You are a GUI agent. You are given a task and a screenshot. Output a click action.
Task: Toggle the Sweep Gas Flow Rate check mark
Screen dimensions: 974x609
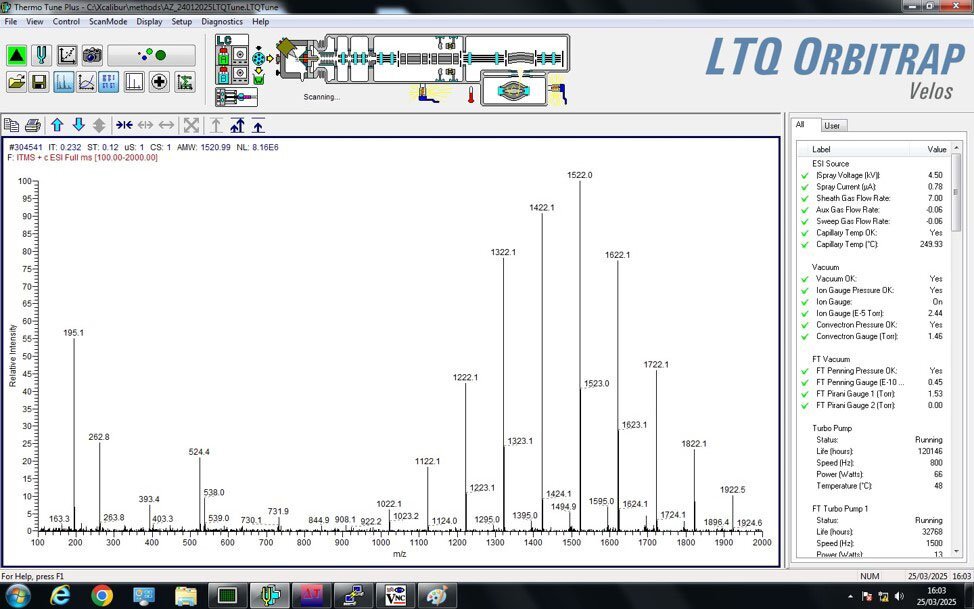[805, 222]
